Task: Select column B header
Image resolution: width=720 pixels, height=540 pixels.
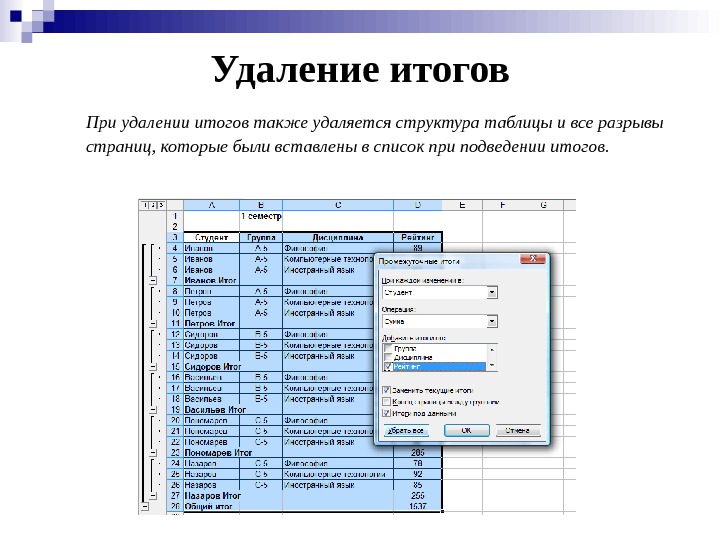Action: click(261, 205)
